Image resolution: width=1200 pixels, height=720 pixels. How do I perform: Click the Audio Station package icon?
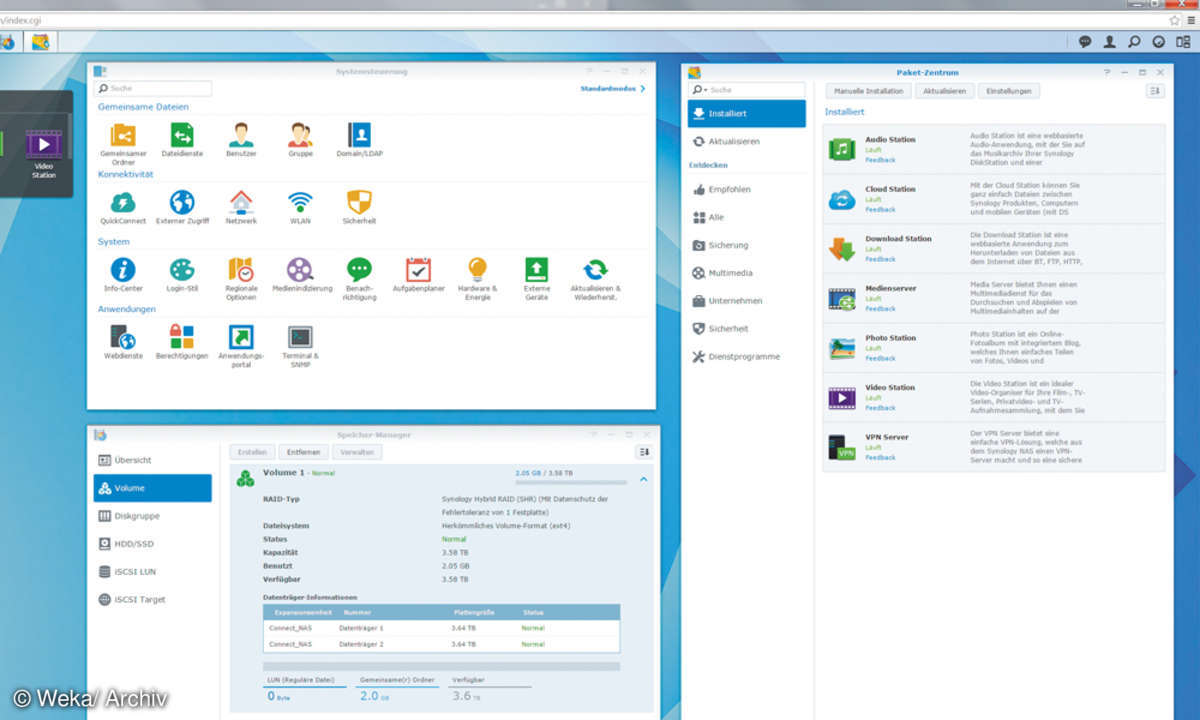pyautogui.click(x=842, y=149)
